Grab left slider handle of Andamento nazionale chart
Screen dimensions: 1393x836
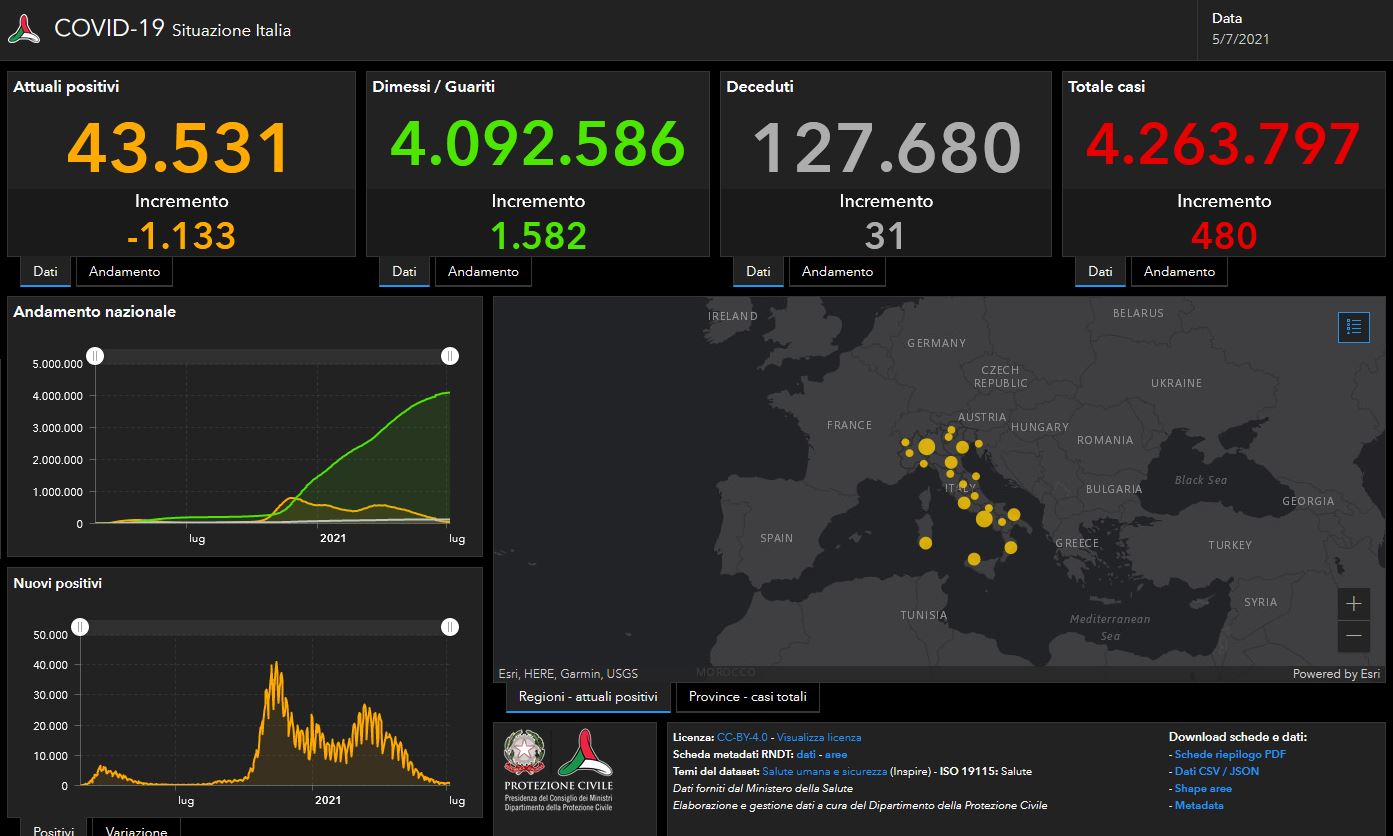click(x=95, y=356)
